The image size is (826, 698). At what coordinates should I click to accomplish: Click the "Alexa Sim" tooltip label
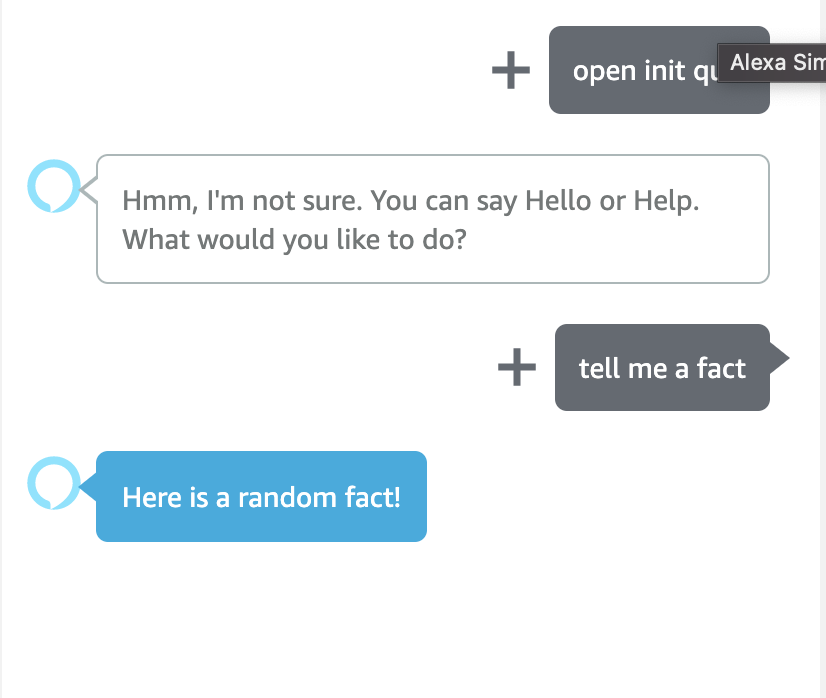coord(772,63)
